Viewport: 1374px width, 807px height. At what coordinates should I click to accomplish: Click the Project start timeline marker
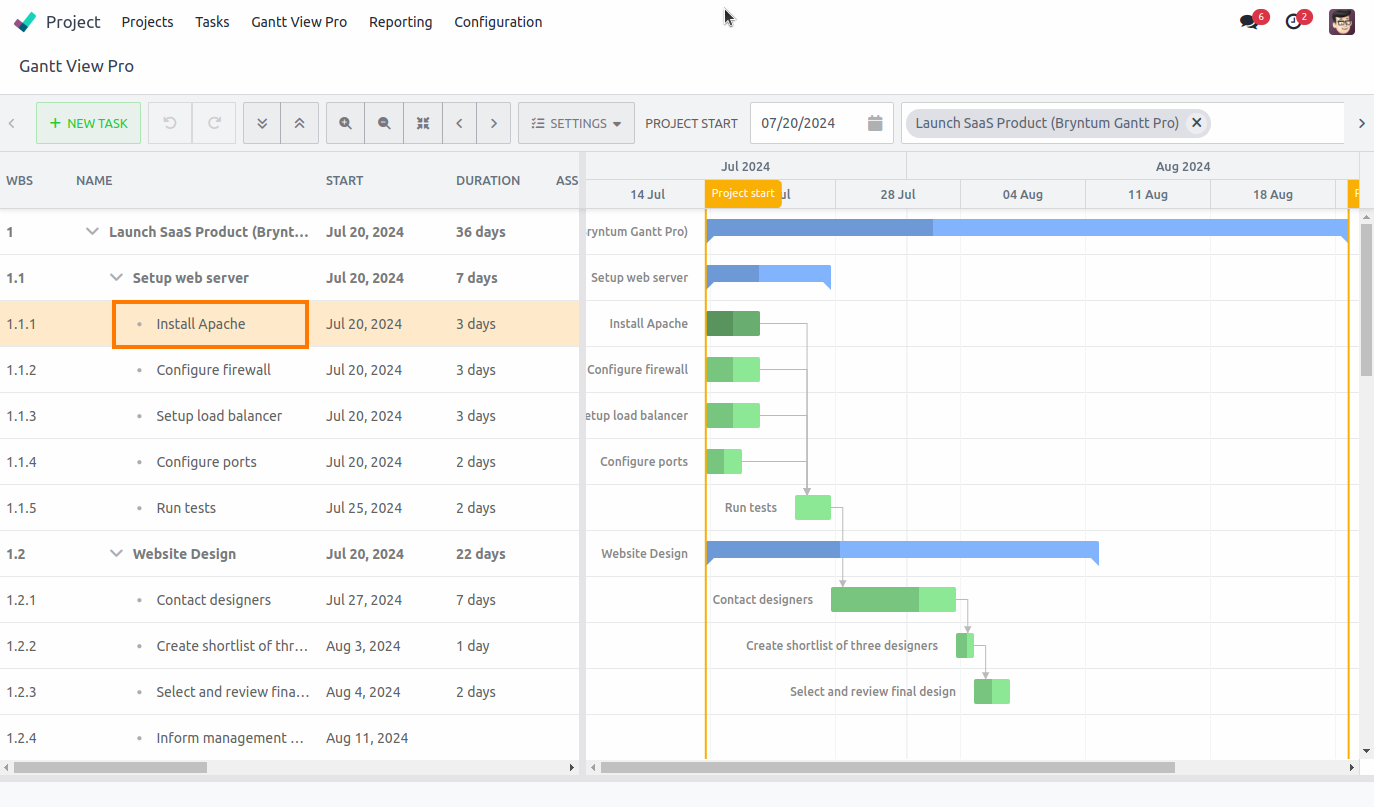click(743, 193)
